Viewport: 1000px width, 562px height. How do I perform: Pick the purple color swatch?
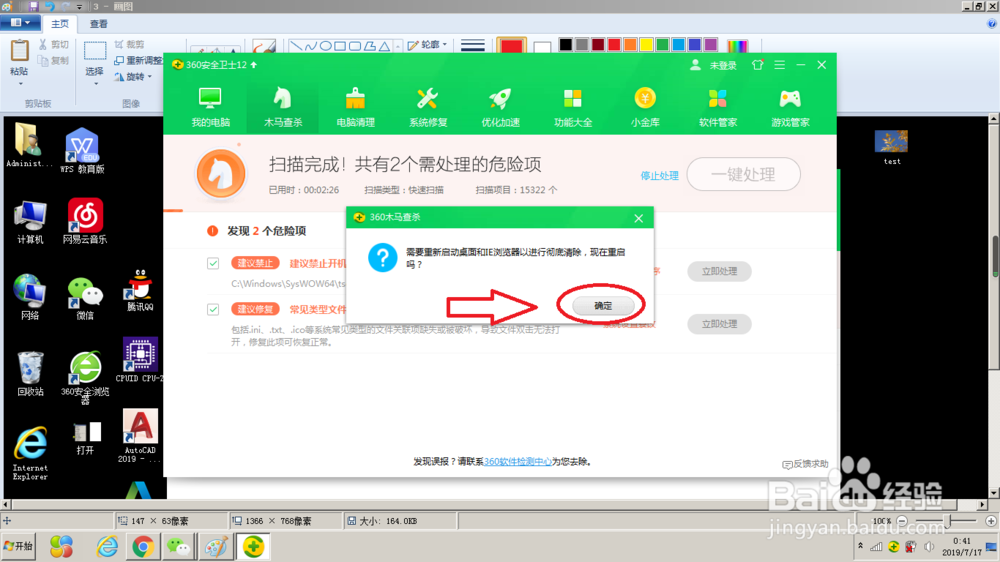pyautogui.click(x=710, y=44)
